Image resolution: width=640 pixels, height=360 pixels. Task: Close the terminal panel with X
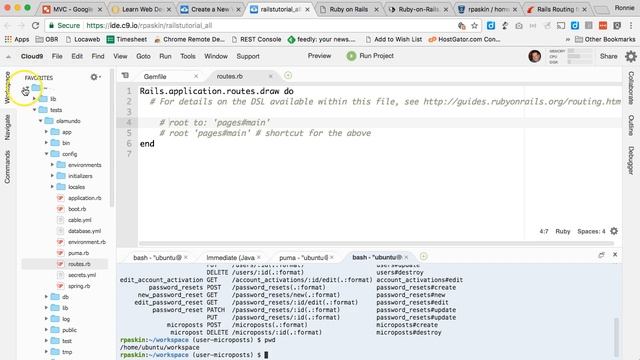pyautogui.click(x=615, y=255)
